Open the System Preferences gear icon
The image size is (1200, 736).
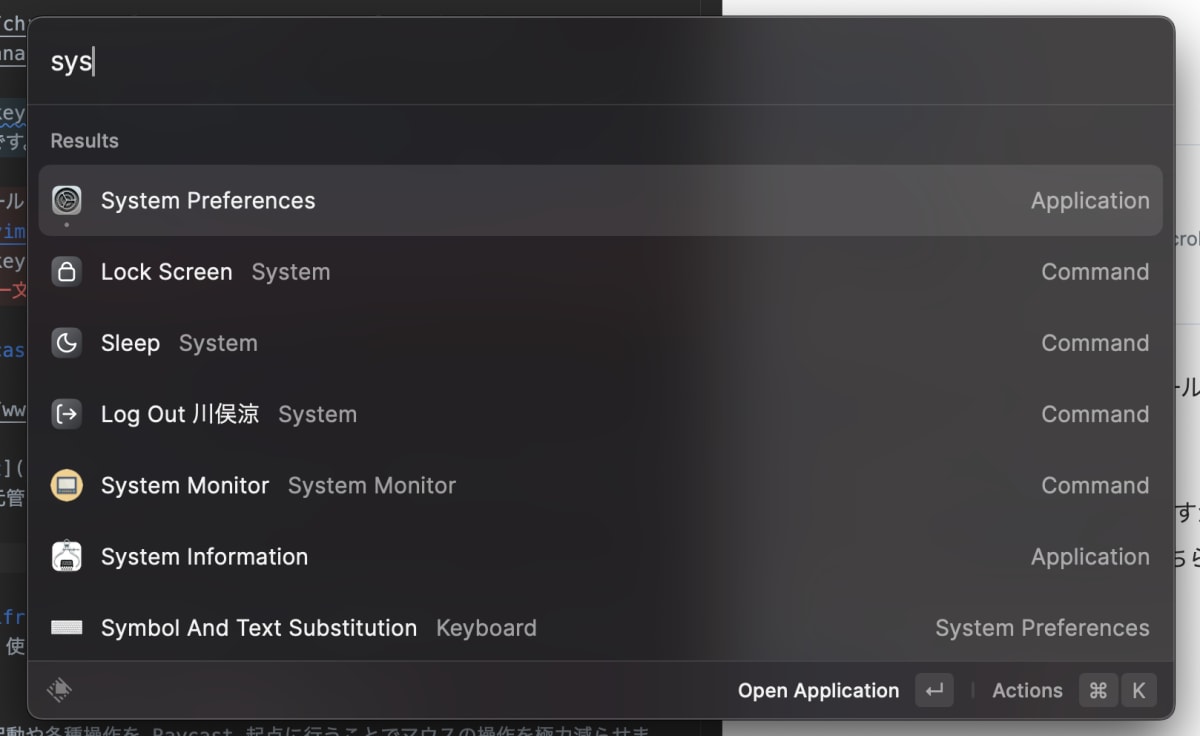(x=67, y=200)
